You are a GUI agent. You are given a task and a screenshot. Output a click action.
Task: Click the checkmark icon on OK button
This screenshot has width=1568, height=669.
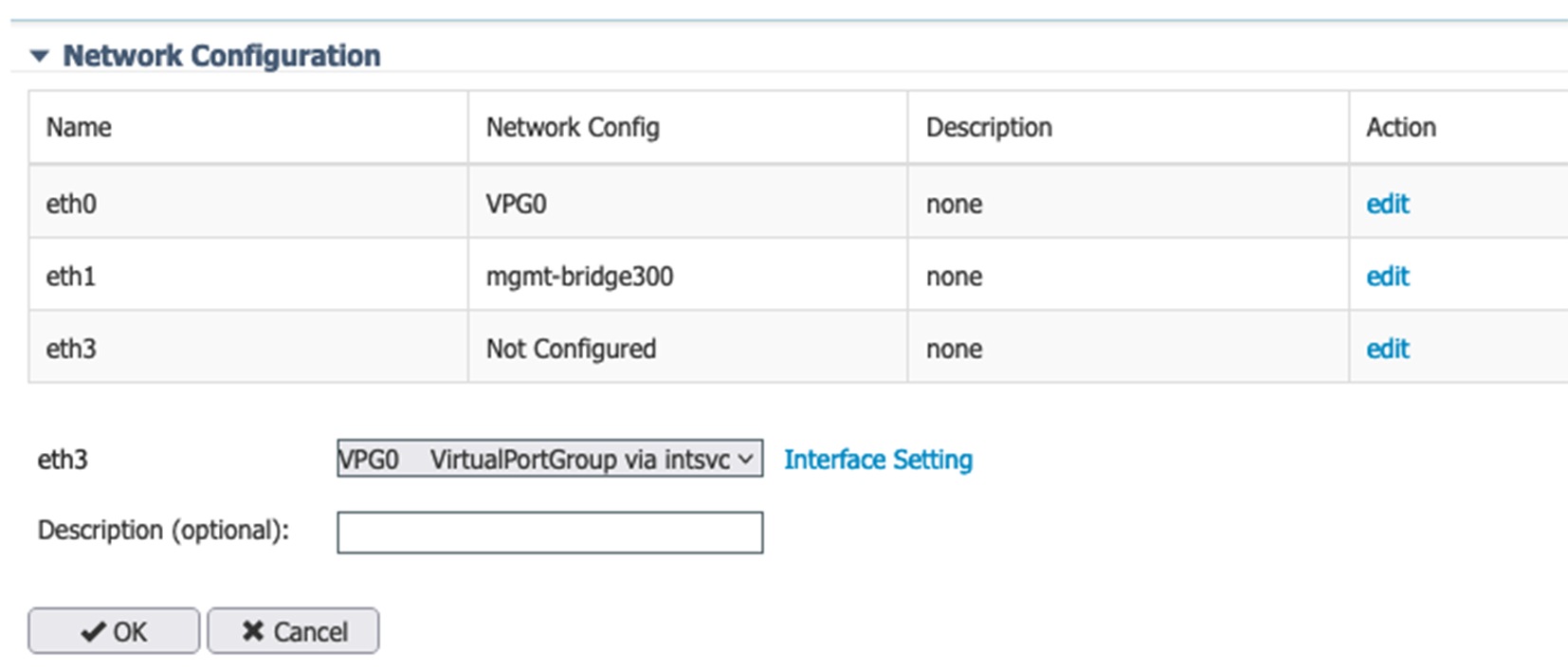pos(94,630)
